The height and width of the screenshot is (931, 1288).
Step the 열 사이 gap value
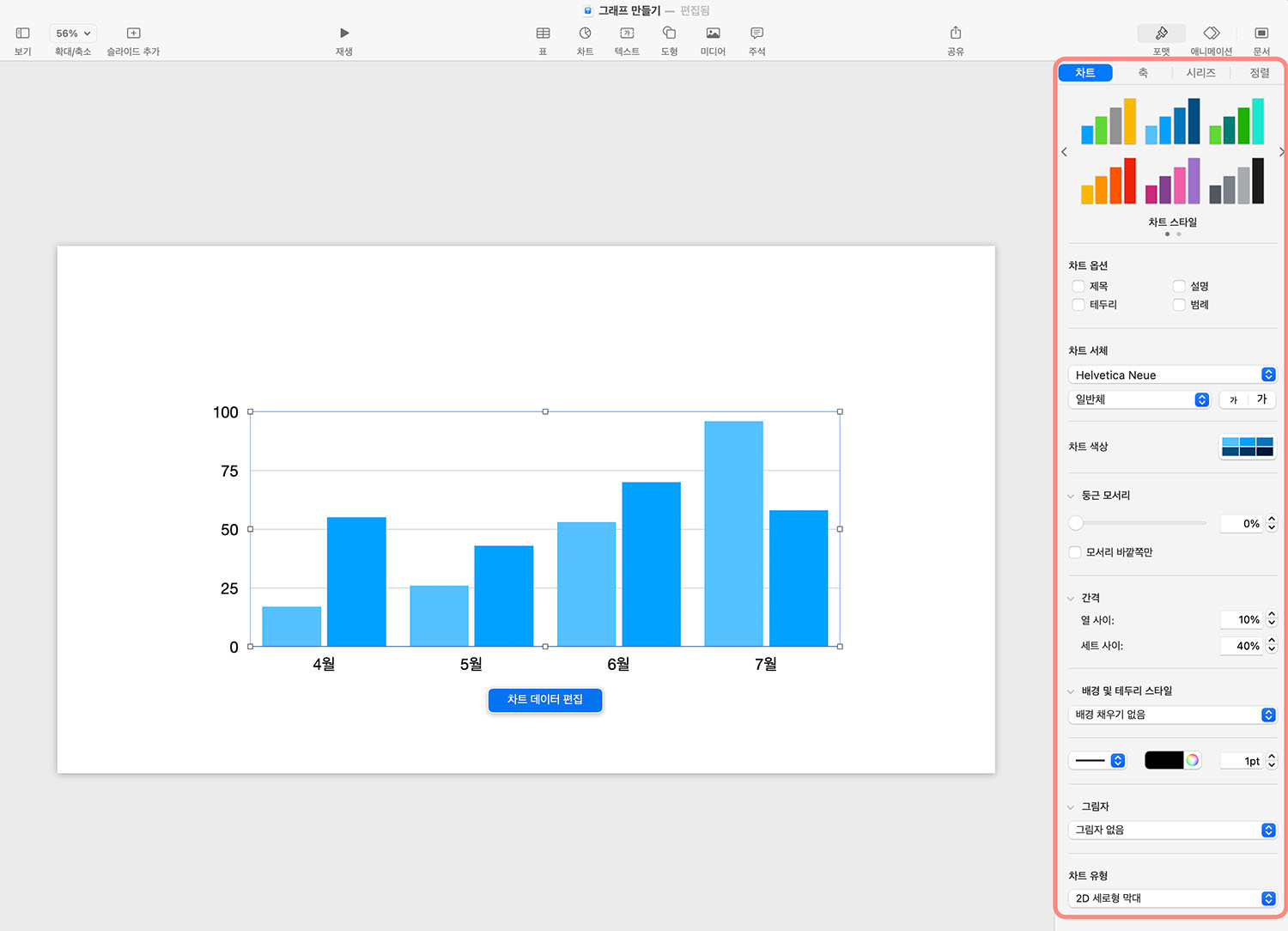pyautogui.click(x=1272, y=619)
